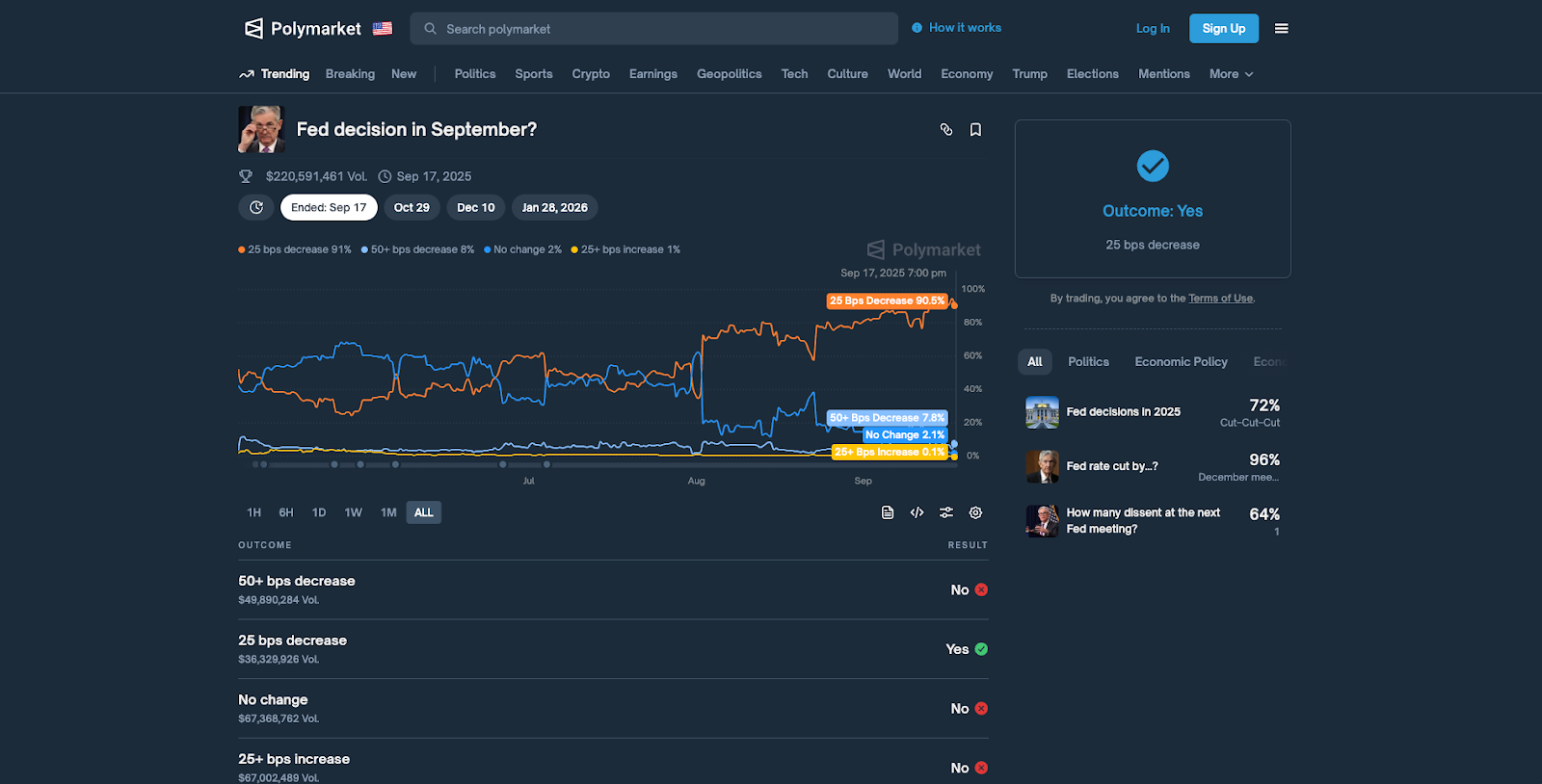Screen dimensions: 1542x784
Task: Open Fed decisions in 2025 market
Action: [1153, 412]
